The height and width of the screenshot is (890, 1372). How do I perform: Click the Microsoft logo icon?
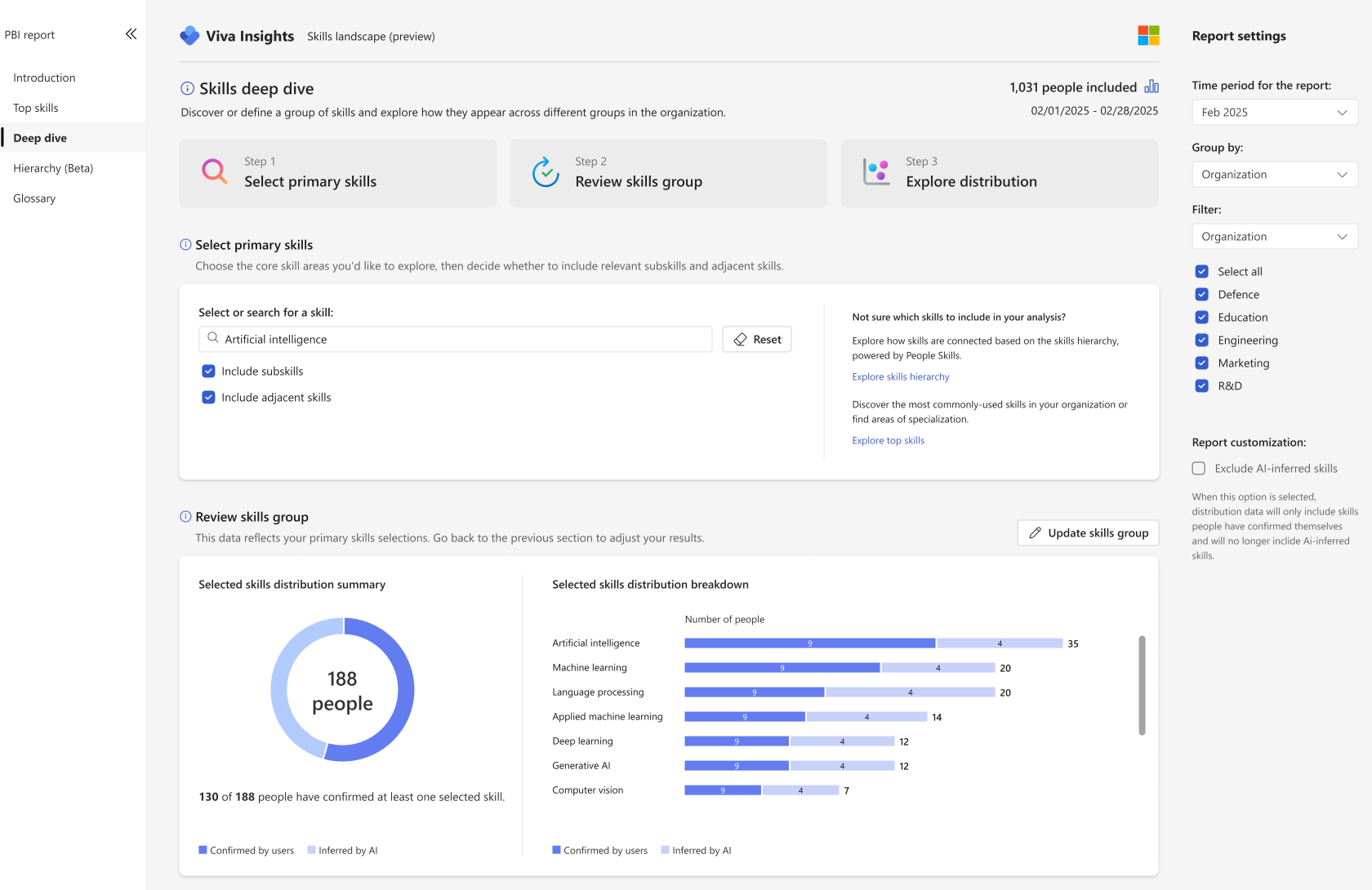click(1148, 35)
